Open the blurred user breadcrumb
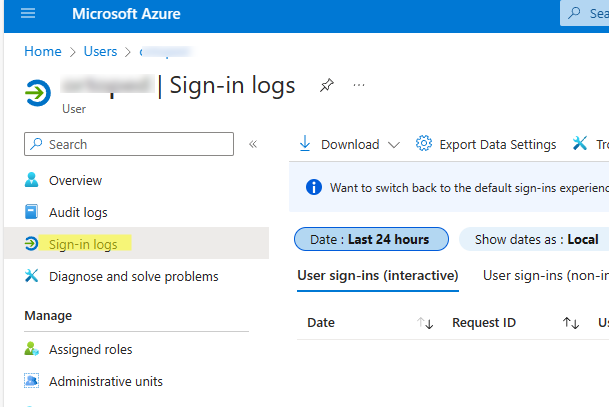The image size is (609, 407). coord(166,52)
